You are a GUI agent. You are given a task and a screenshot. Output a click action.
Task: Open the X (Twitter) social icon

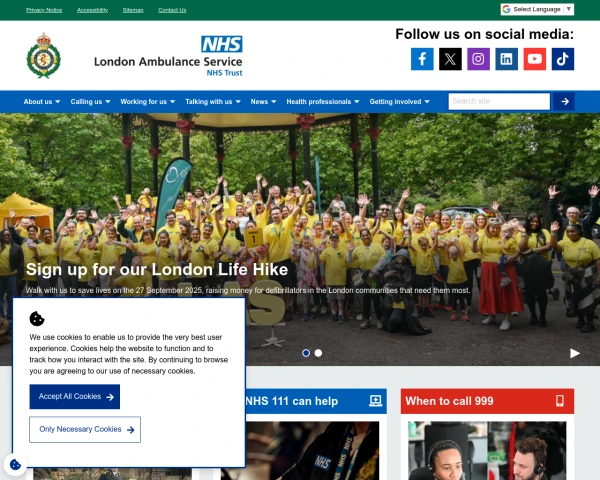pos(450,59)
